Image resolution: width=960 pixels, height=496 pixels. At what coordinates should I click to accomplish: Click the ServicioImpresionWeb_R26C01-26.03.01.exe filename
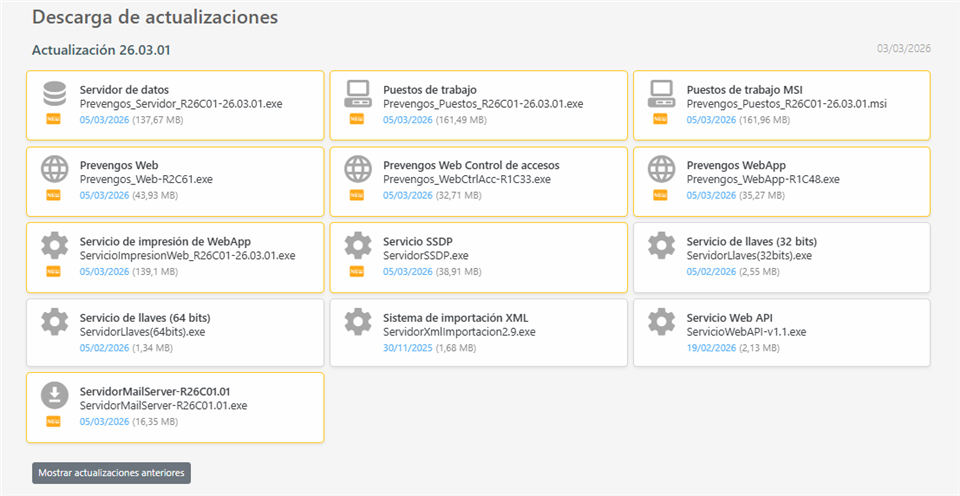187,256
